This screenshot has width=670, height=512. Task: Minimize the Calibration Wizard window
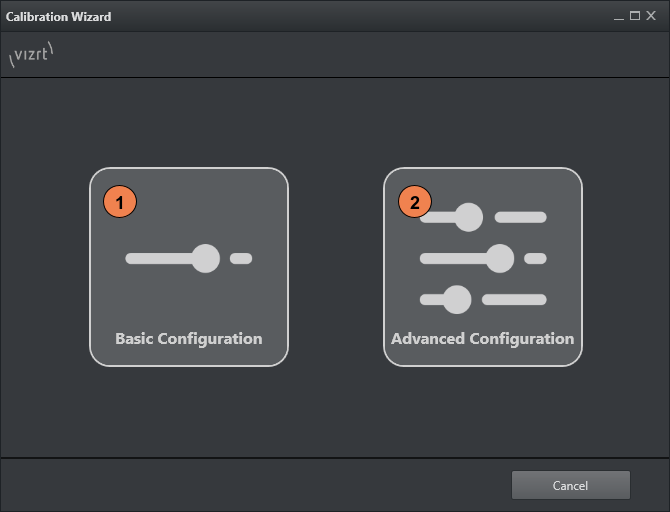619,17
